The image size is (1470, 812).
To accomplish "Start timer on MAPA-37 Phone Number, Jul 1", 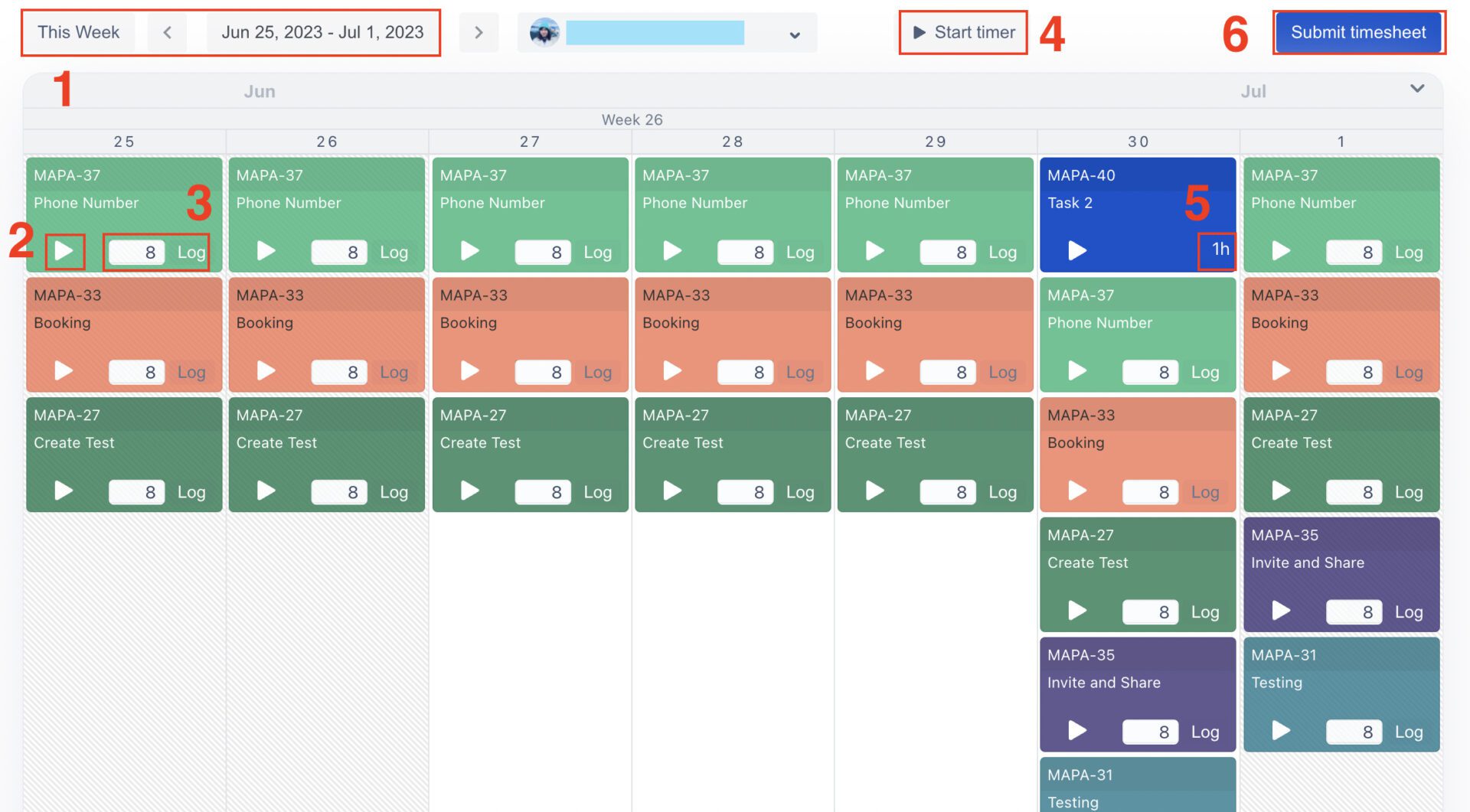I will pyautogui.click(x=1281, y=251).
